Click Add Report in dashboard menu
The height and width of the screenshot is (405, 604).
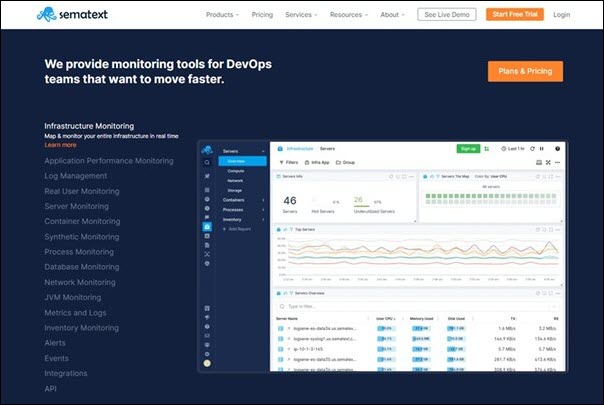[237, 229]
